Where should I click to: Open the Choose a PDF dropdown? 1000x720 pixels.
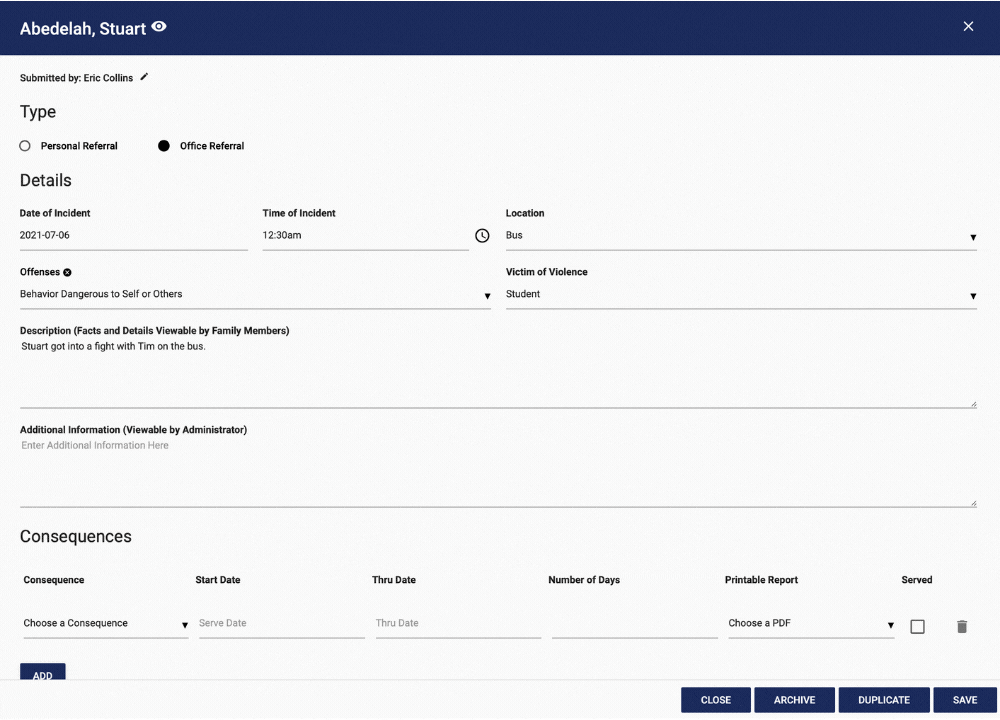(810, 624)
